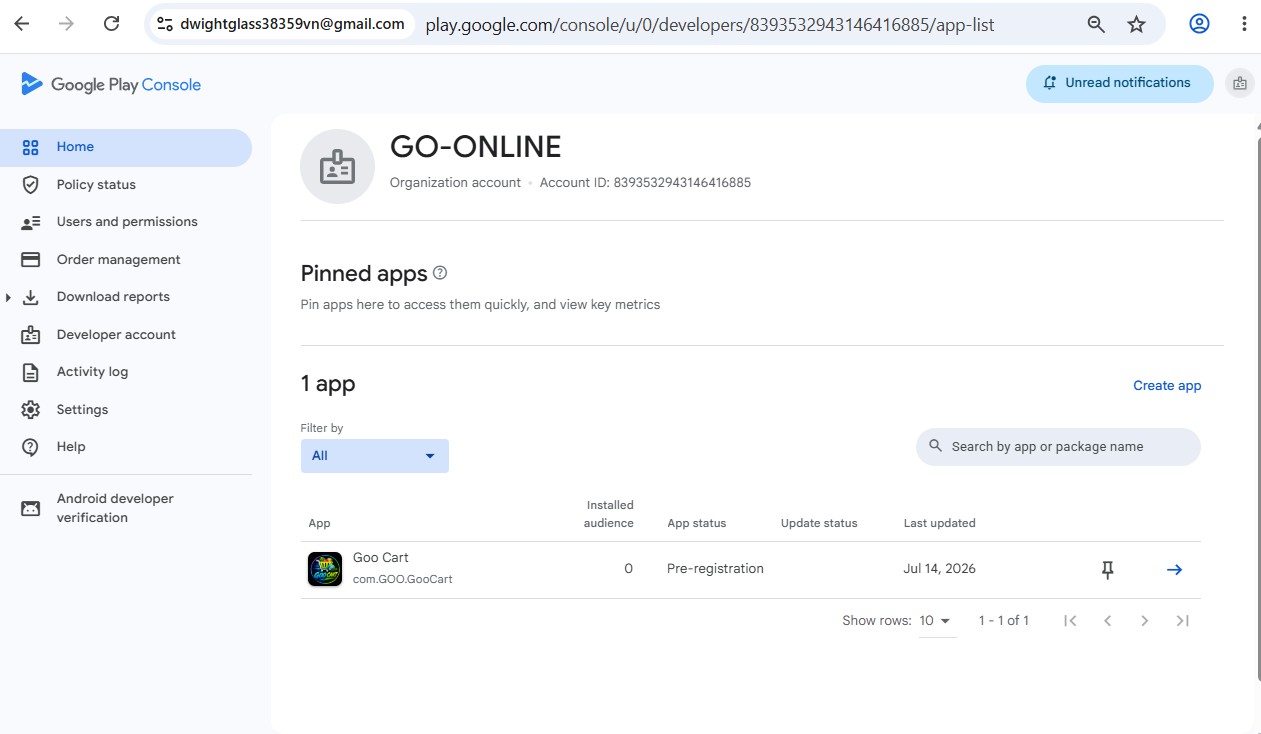This screenshot has height=734, width=1261.
Task: Click the Users and permissions people icon
Action: tap(31, 222)
